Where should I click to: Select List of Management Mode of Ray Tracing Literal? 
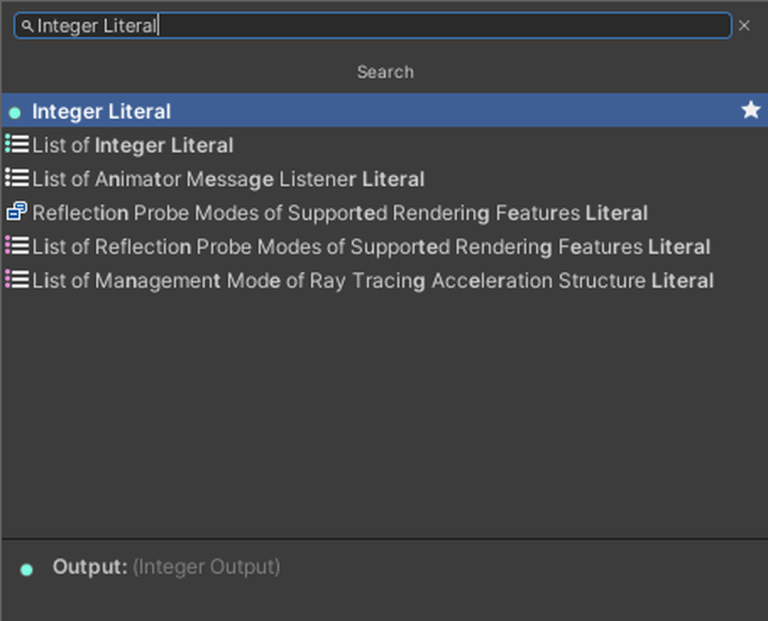[x=373, y=281]
